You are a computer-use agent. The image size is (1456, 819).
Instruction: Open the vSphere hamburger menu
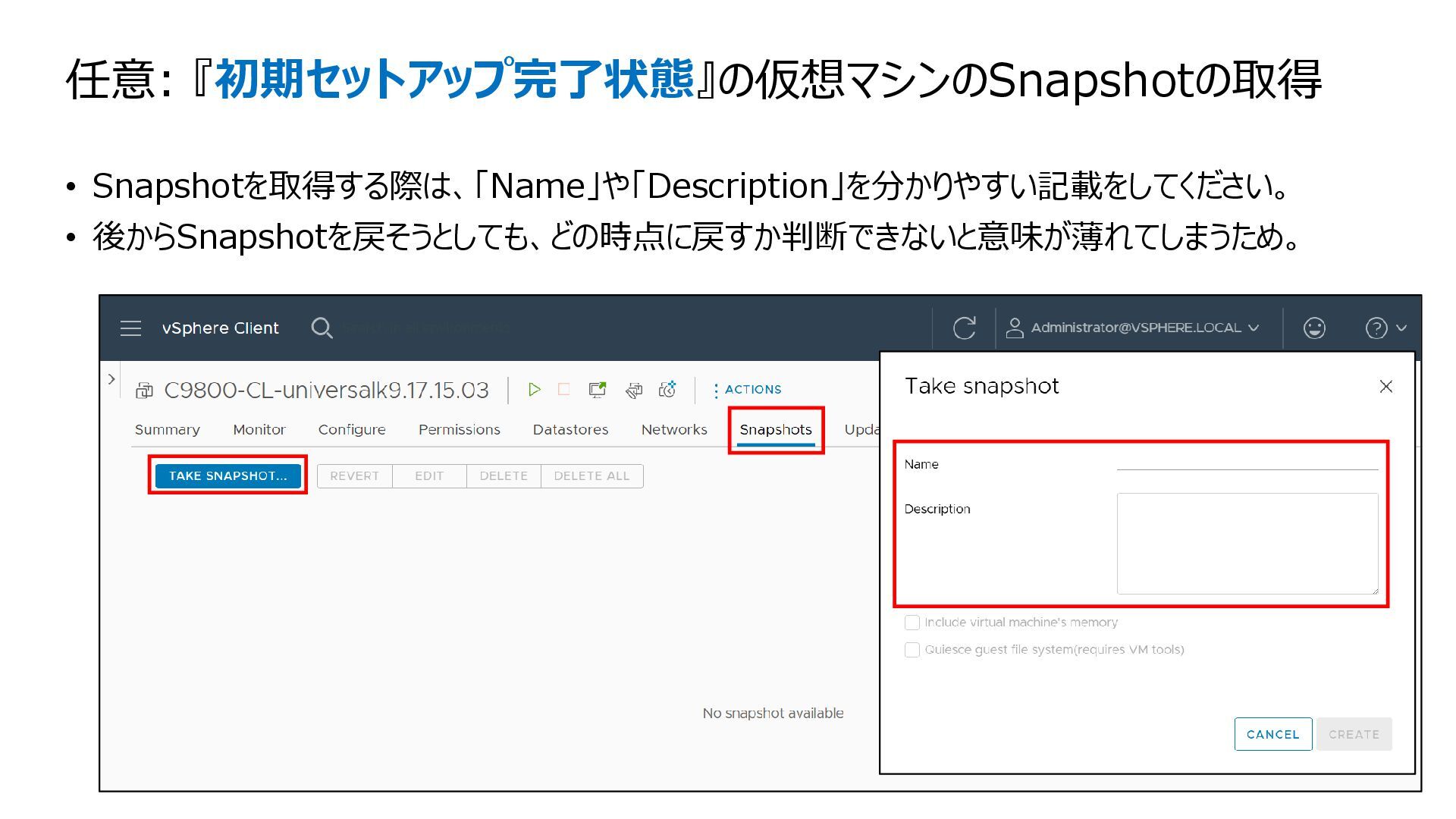pyautogui.click(x=130, y=328)
